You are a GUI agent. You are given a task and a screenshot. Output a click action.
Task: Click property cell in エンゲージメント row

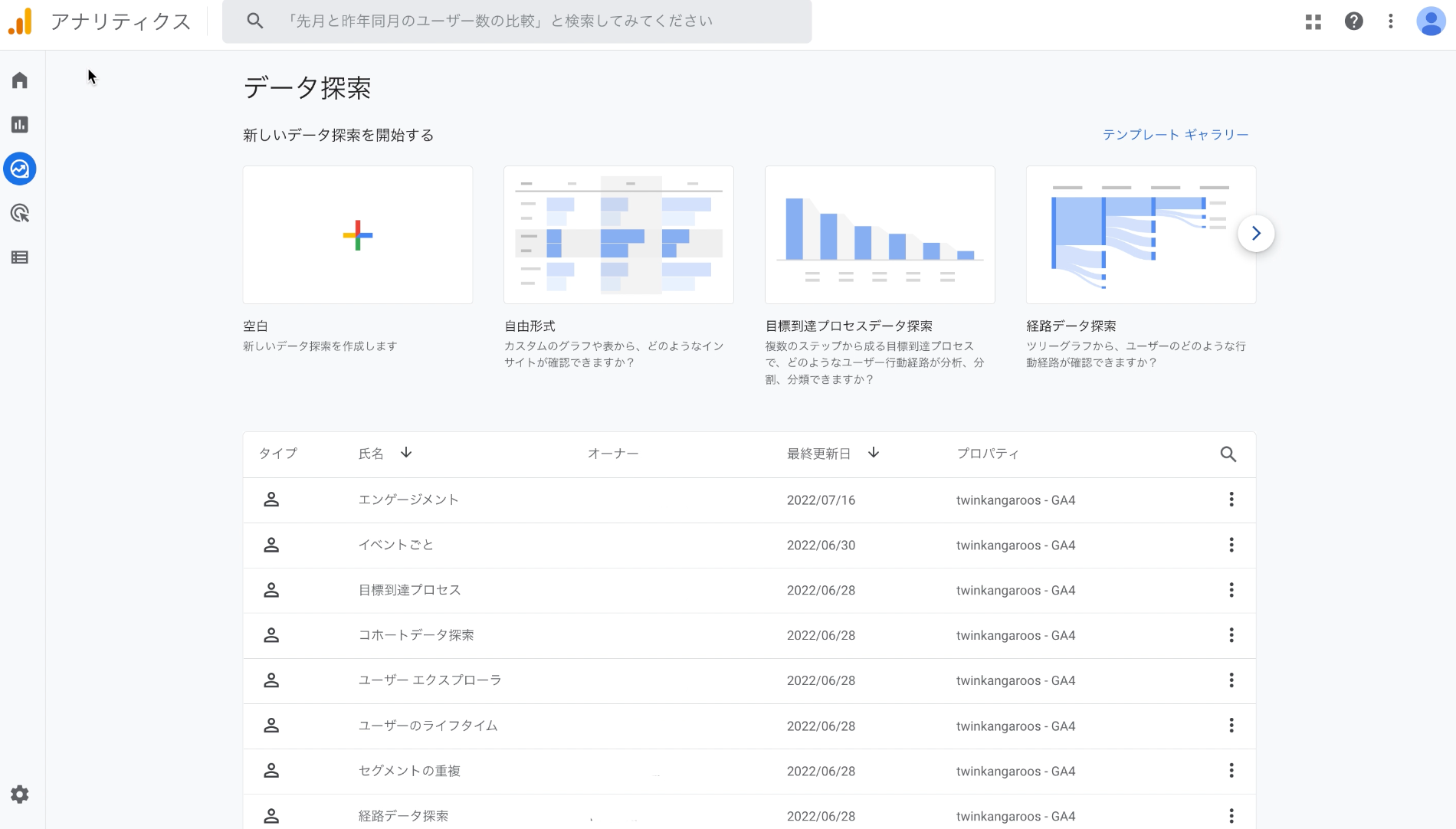[x=1015, y=500]
